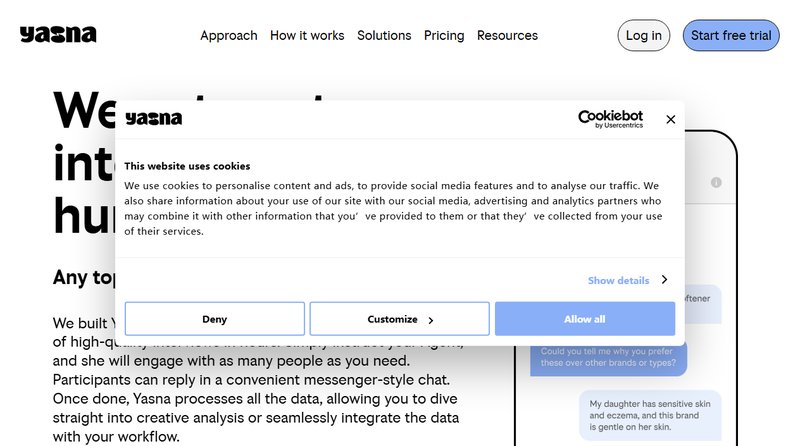Open the Approach menu item
Image resolution: width=800 pixels, height=446 pixels.
(229, 35)
